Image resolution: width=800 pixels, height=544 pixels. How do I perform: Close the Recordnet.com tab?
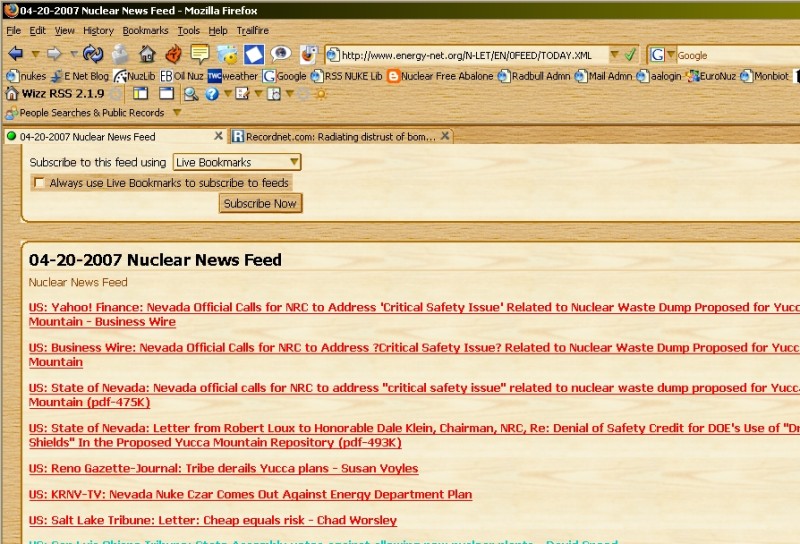(x=445, y=136)
